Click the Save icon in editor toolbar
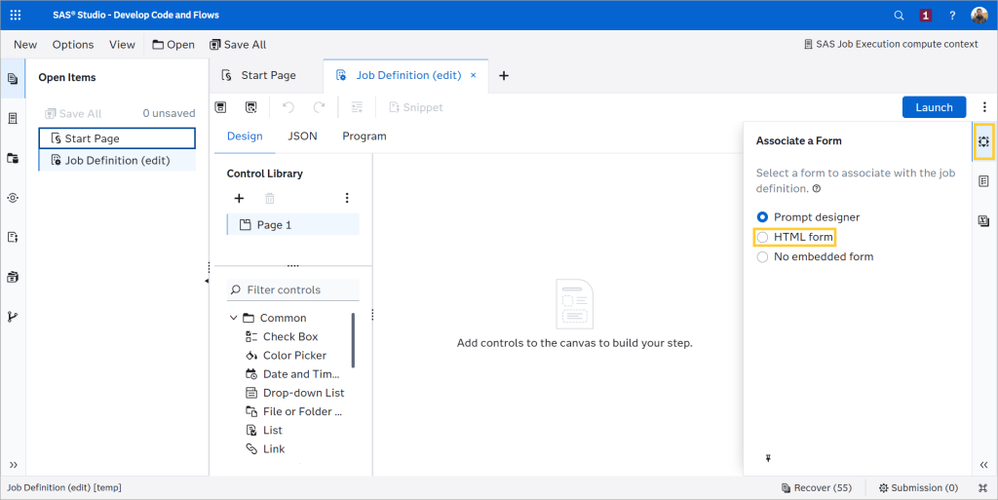 (221, 107)
